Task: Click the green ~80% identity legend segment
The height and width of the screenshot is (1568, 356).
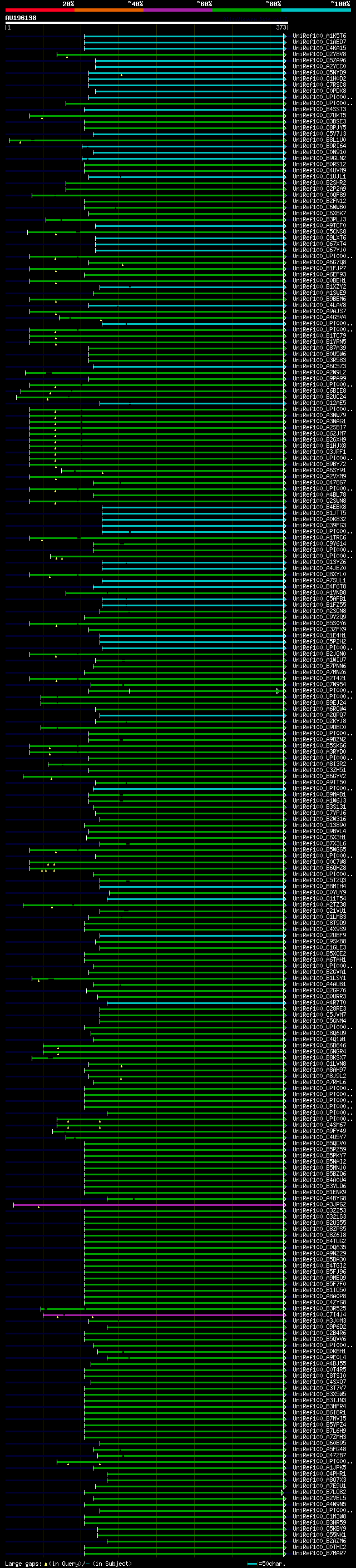Action: [247, 11]
